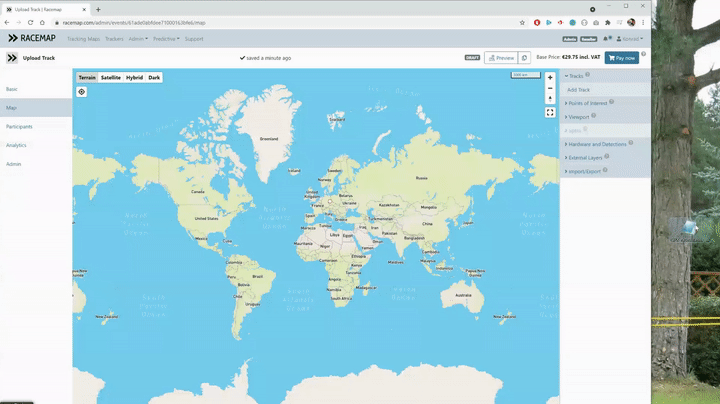
Task: Enter fullscreen map view
Action: click(x=550, y=113)
